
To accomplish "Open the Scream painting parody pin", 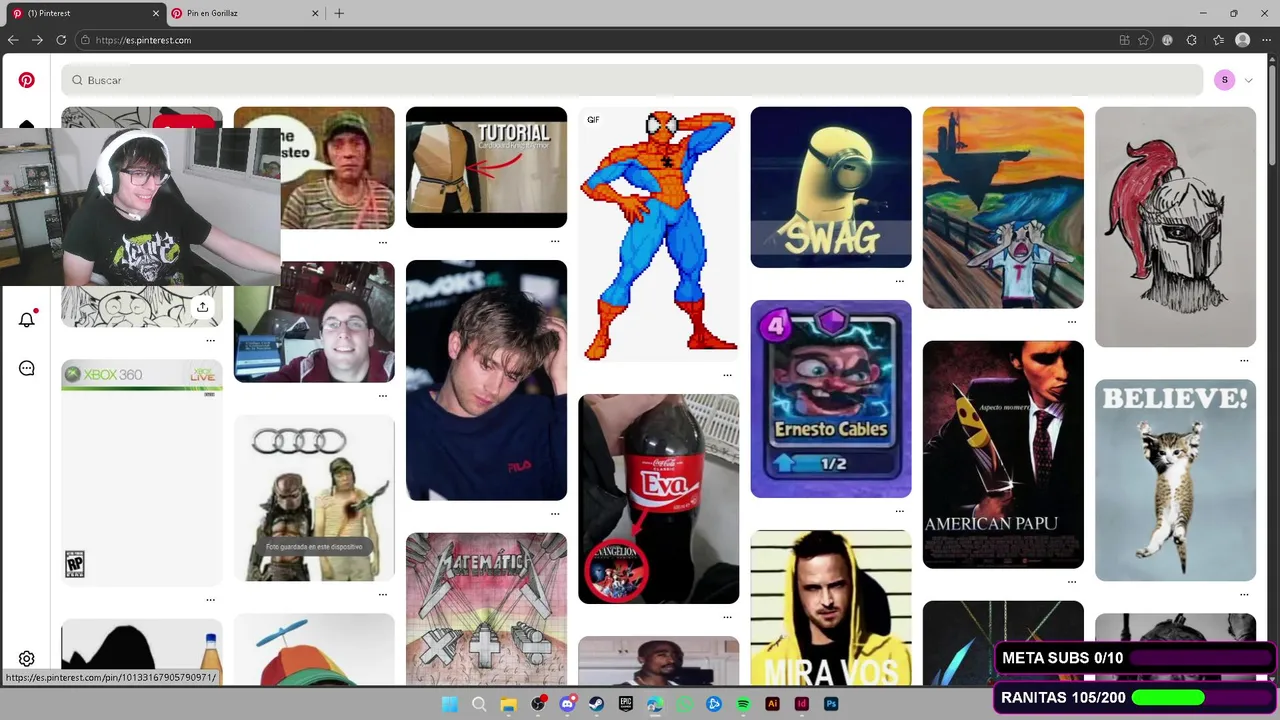I will tap(1003, 208).
